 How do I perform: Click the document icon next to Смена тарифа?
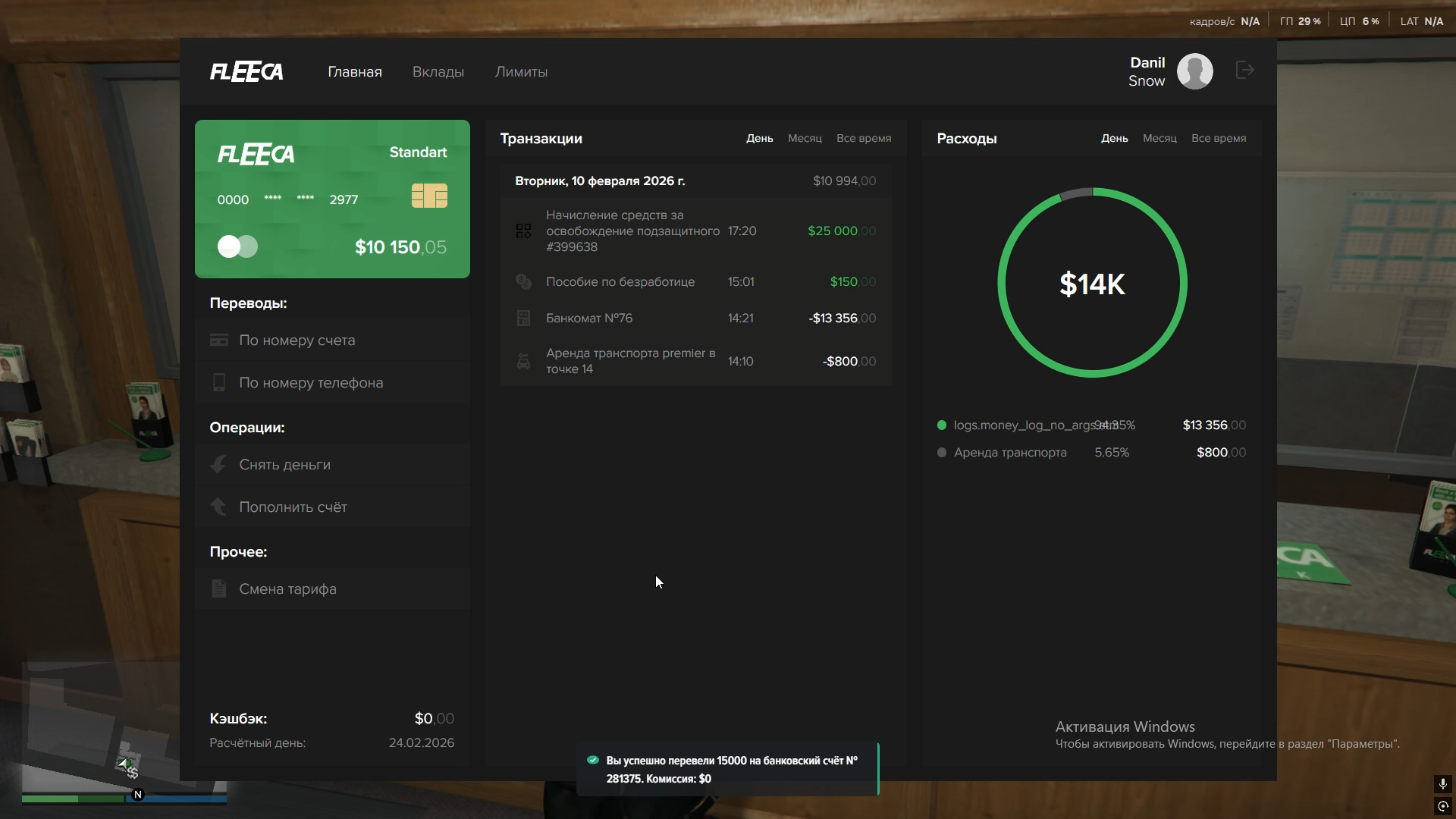[219, 589]
